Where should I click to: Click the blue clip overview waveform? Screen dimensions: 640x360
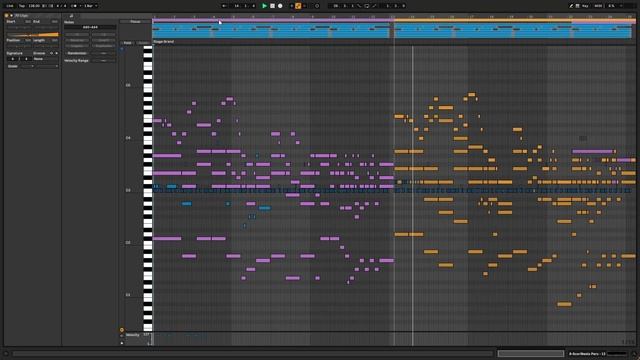(392, 31)
